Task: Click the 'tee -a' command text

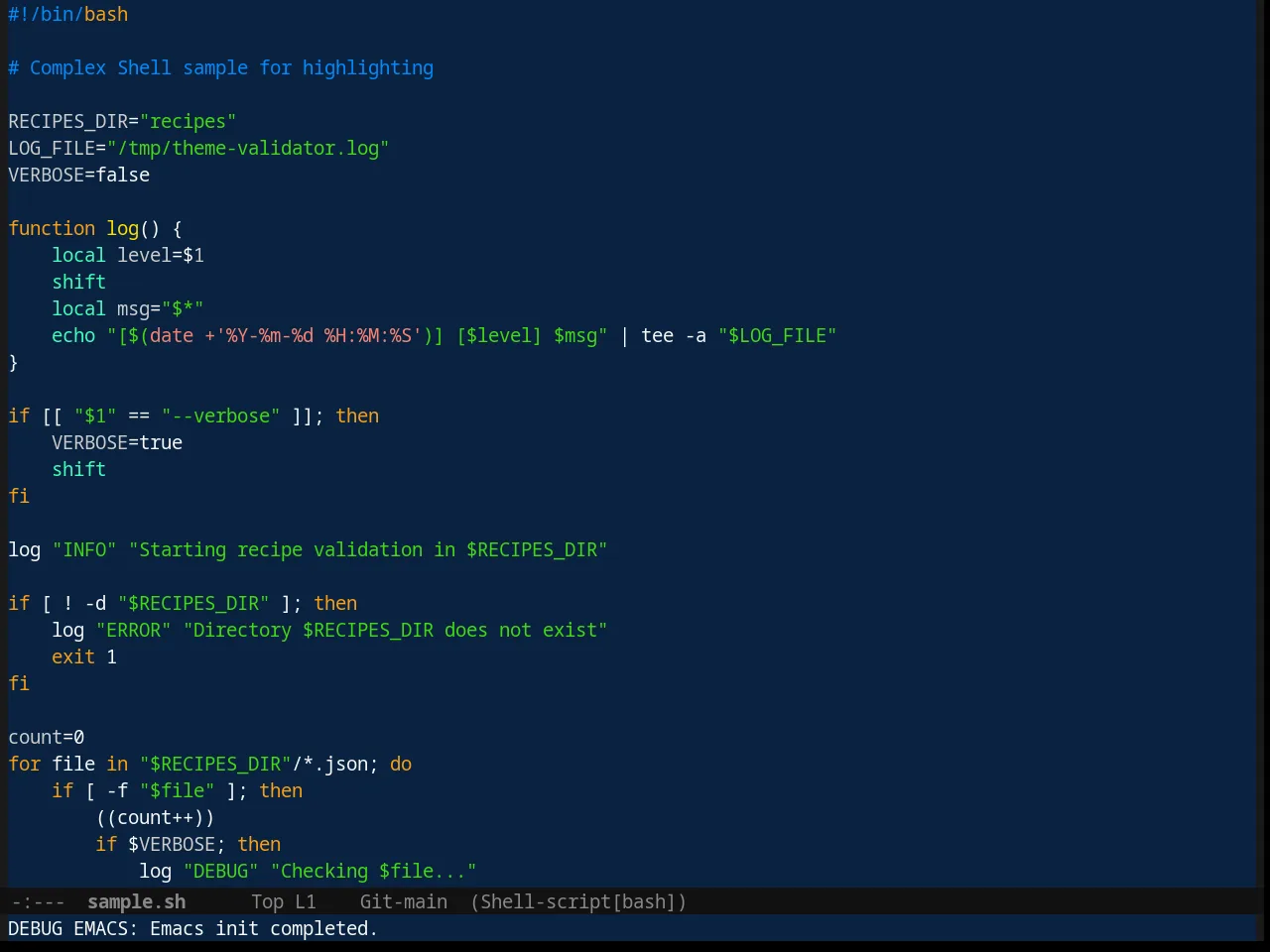Action: click(674, 335)
